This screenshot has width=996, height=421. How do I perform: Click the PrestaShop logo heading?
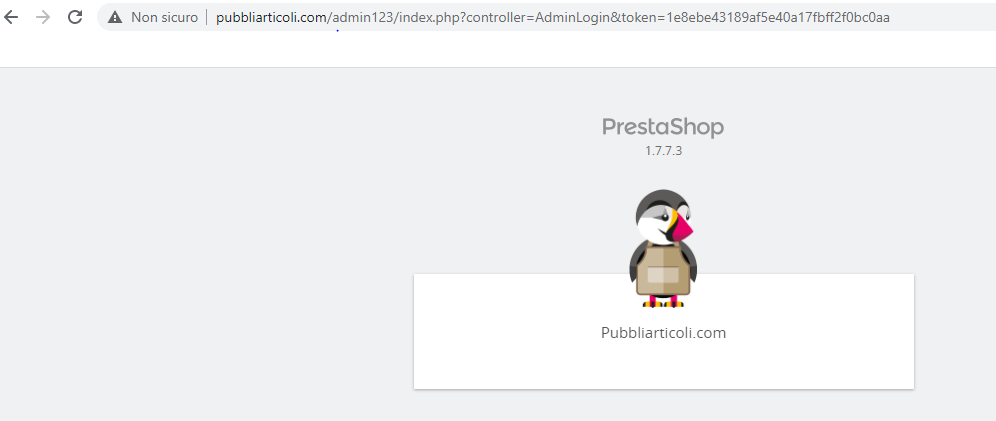coord(663,127)
